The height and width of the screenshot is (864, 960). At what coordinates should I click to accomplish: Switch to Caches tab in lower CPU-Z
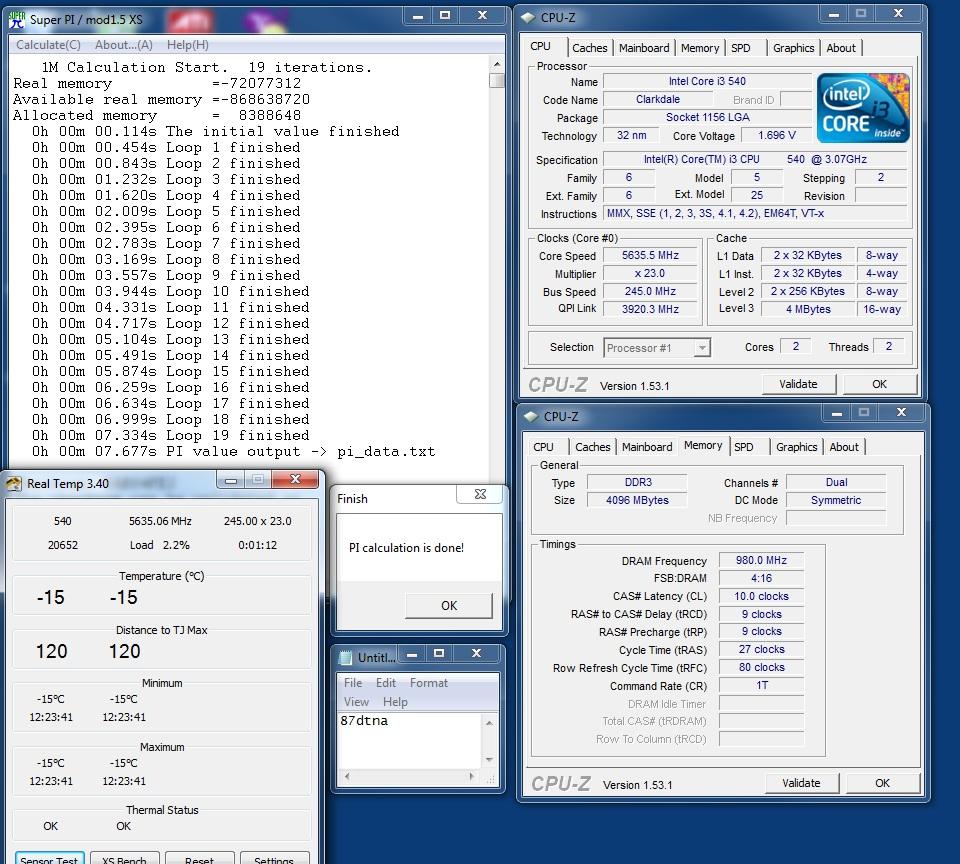click(x=593, y=447)
